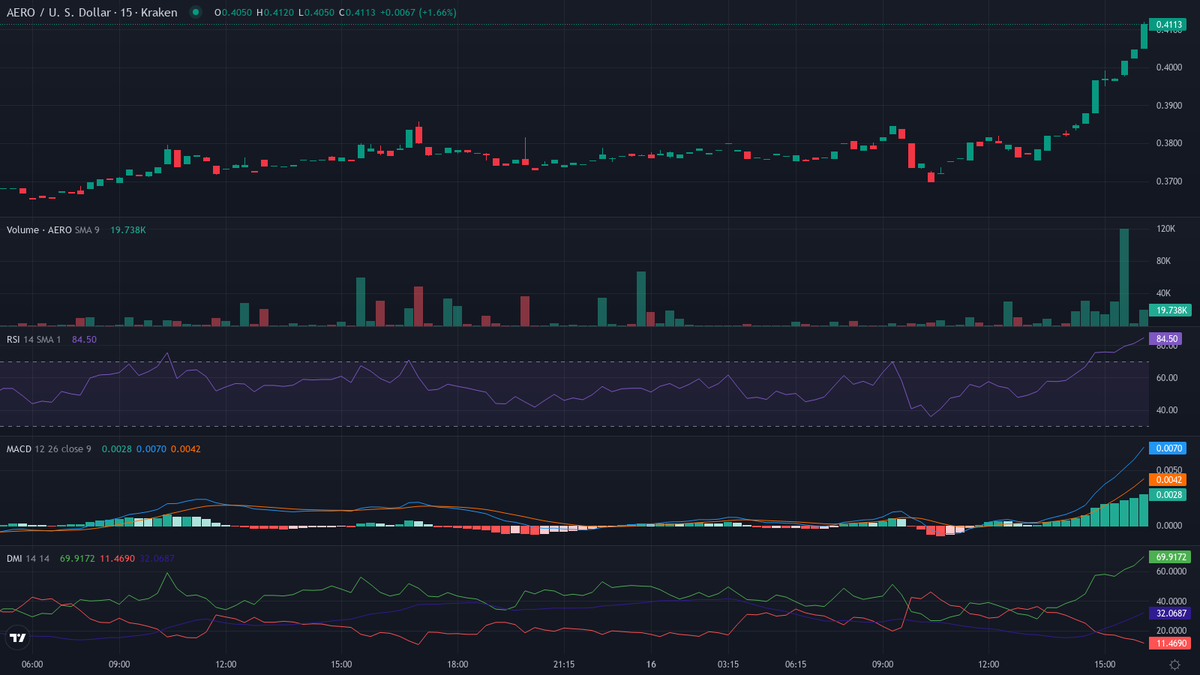Click the 0.0050 MACD axis label
The image size is (1200, 675).
pyautogui.click(x=1169, y=468)
